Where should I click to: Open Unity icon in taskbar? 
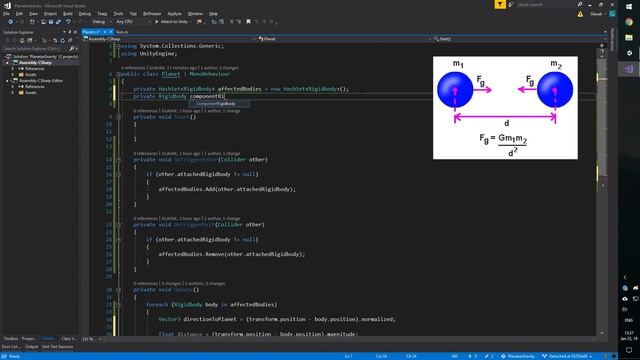pos(629,53)
